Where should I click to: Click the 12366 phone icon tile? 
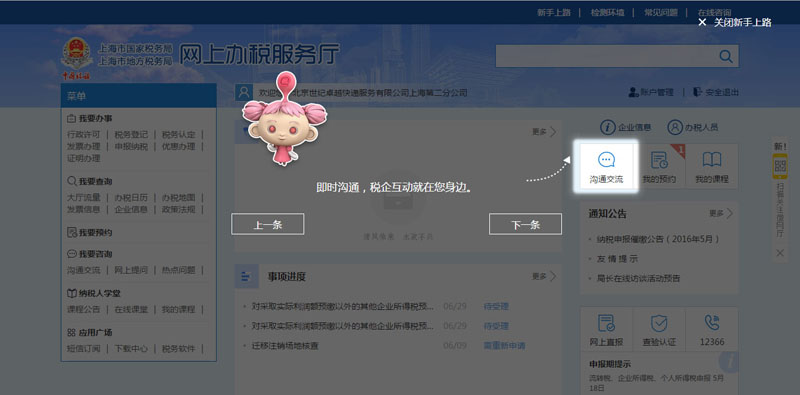pos(712,330)
